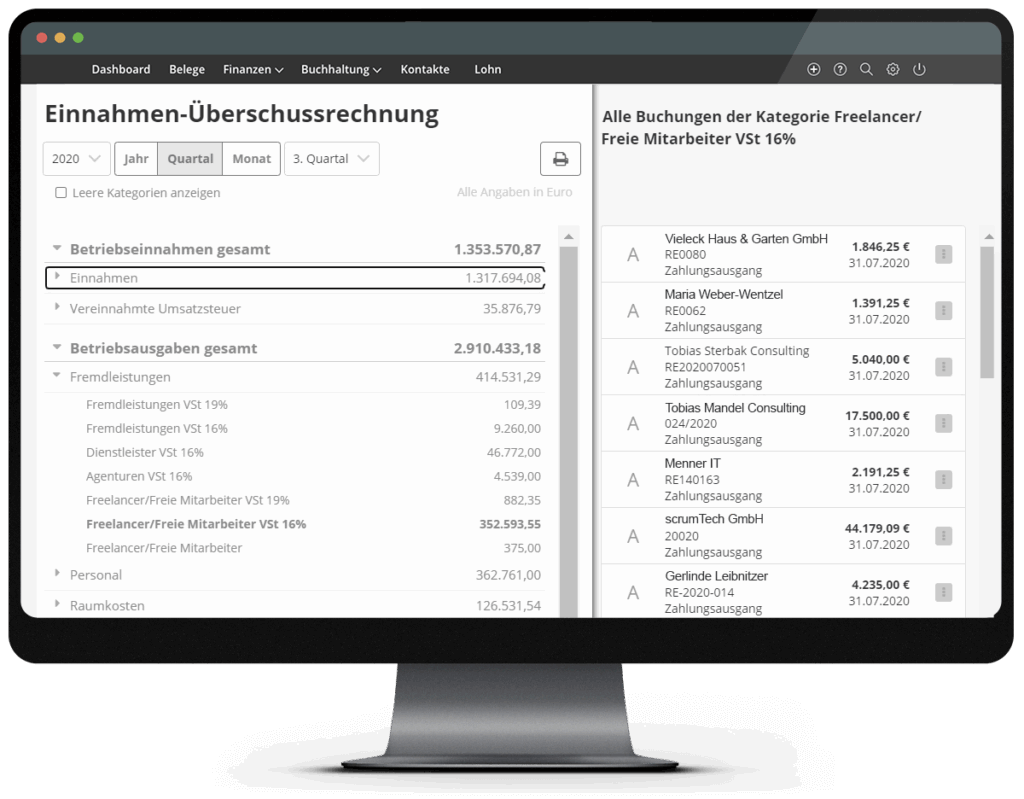Open the Finanzen menu
The image size is (1024, 799).
(253, 70)
